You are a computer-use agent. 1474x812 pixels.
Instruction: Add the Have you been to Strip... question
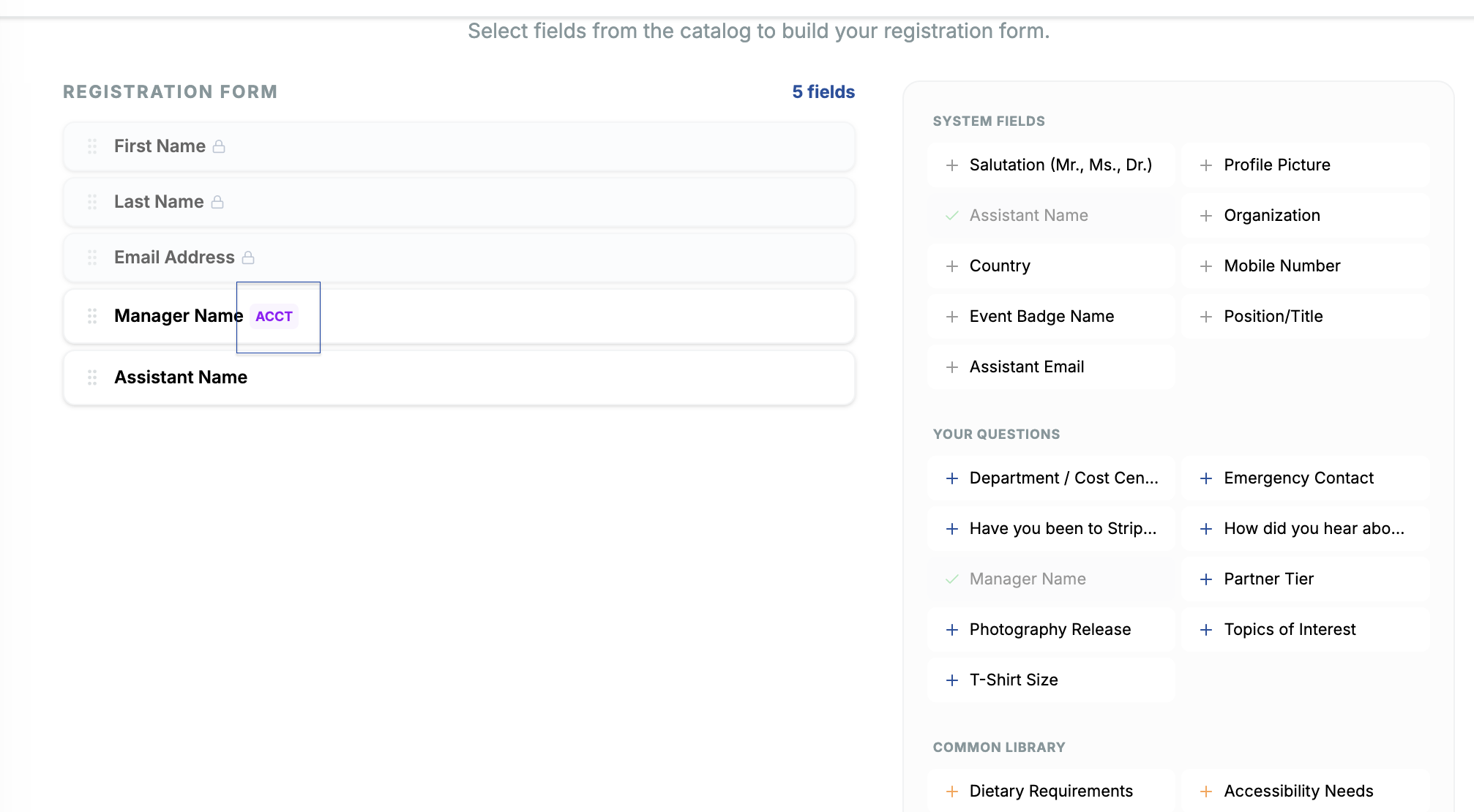pos(1051,529)
